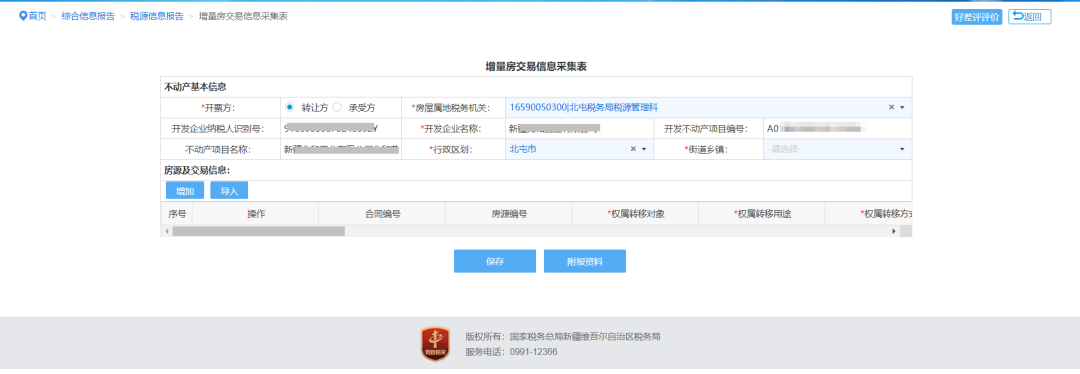Screen dimensions: 1080x374
Task: Click 序号 column header
Action: 177,214
